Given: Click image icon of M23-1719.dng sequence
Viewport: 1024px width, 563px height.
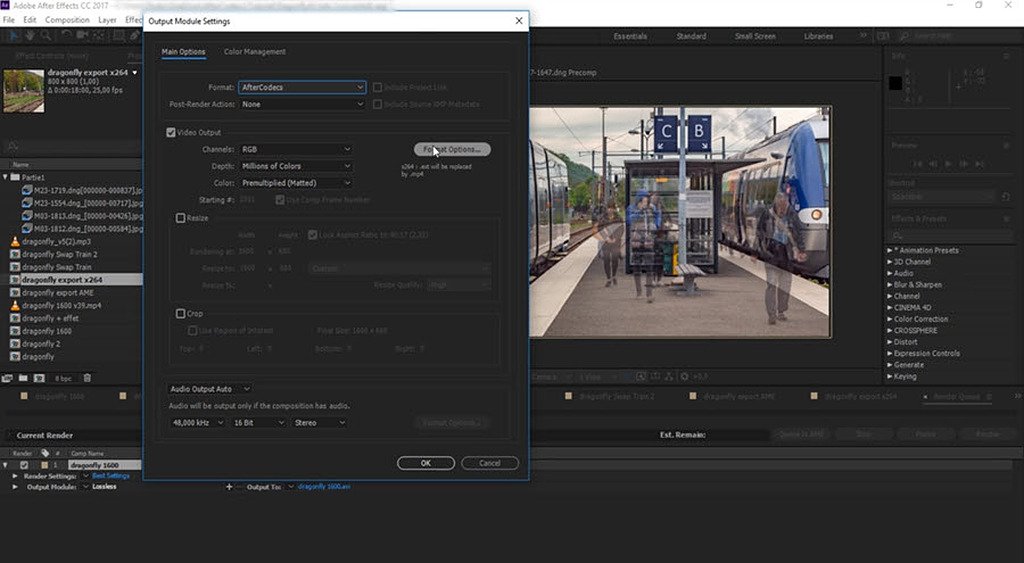Looking at the screenshot, I should tap(27, 190).
